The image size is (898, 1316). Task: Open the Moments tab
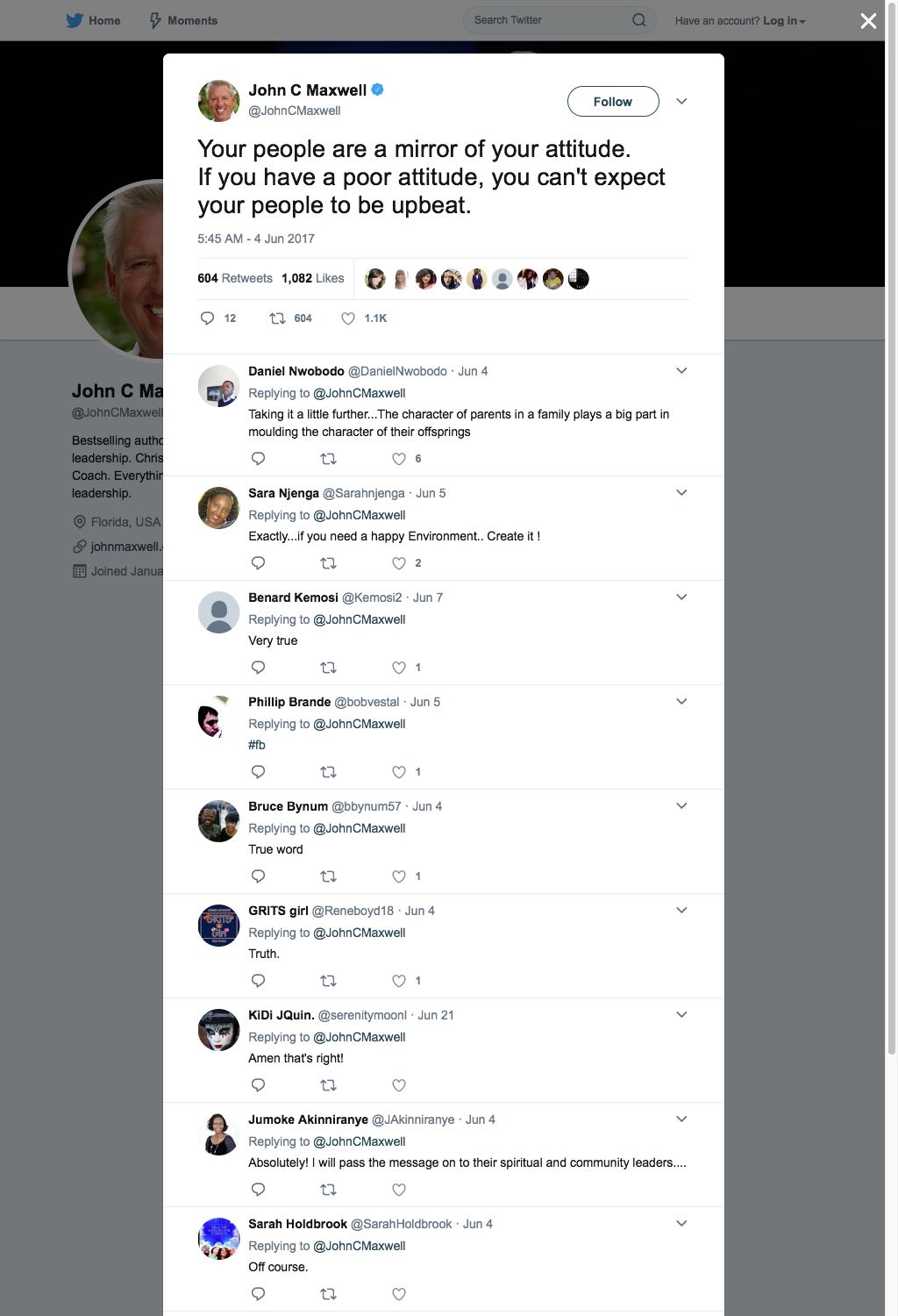pos(182,20)
